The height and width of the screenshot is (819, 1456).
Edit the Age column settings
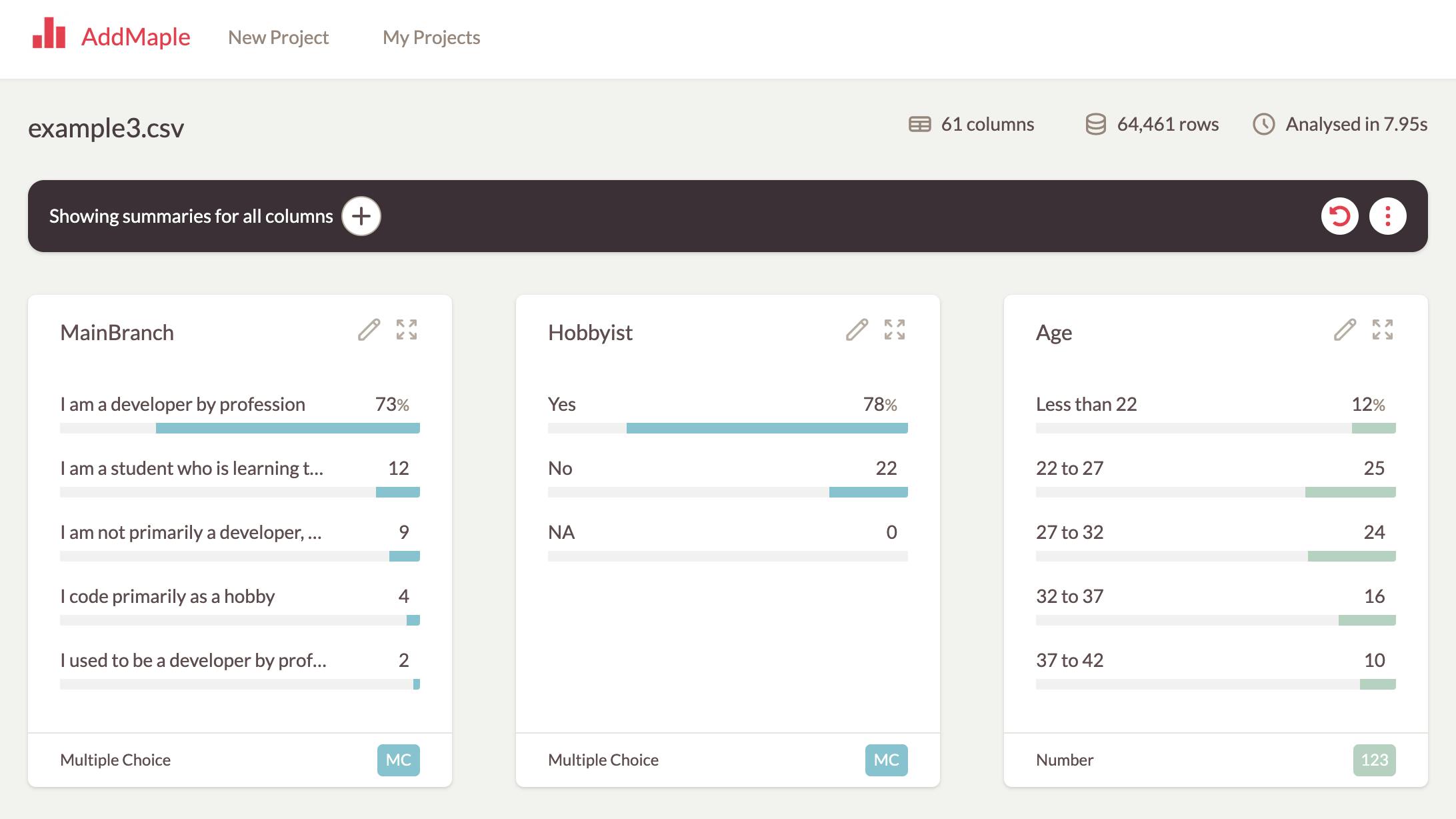1344,329
